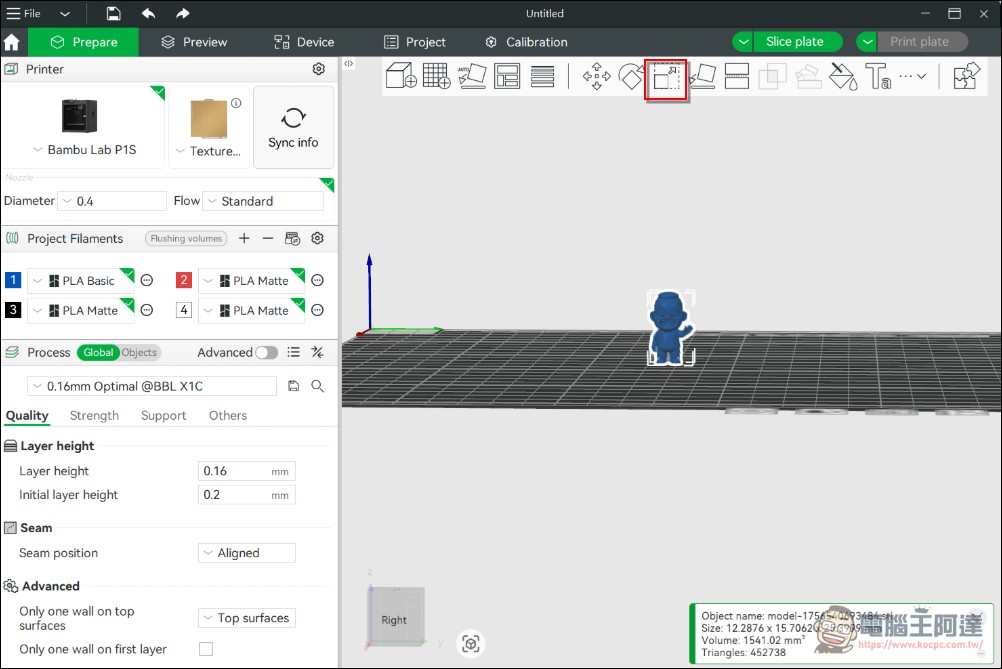Switch to the Project tab
This screenshot has width=1002, height=669.
415,42
